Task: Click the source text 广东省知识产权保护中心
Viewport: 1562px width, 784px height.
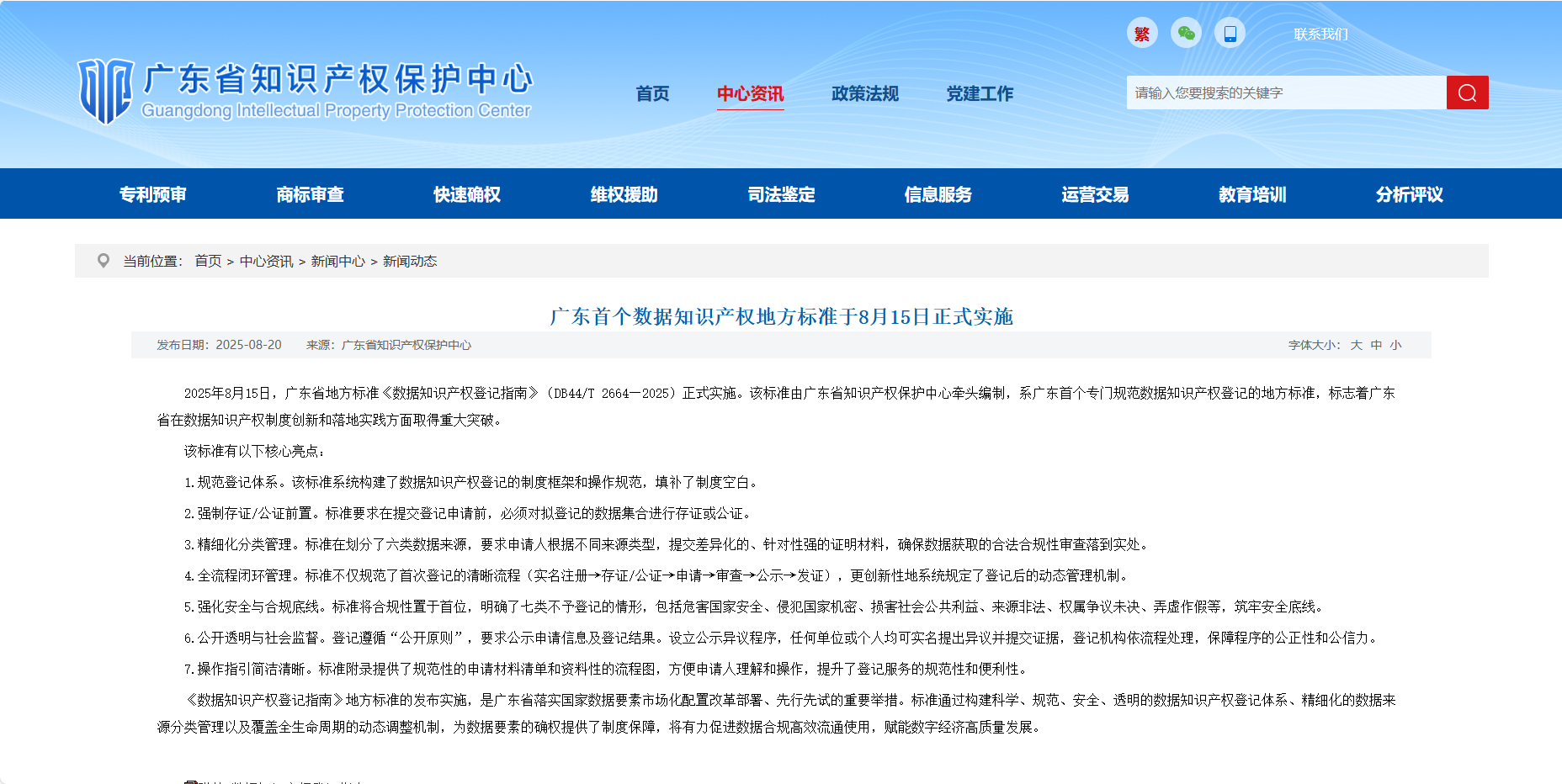Action: (406, 345)
